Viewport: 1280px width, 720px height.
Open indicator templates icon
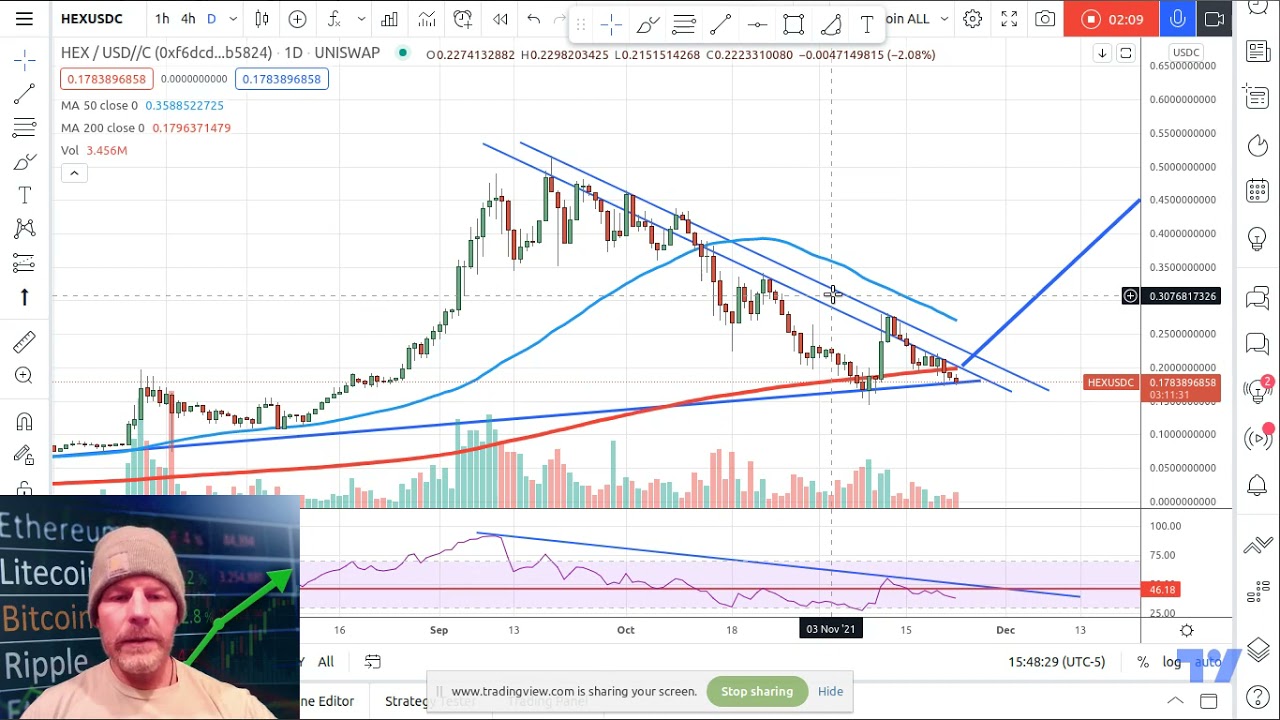pos(427,19)
